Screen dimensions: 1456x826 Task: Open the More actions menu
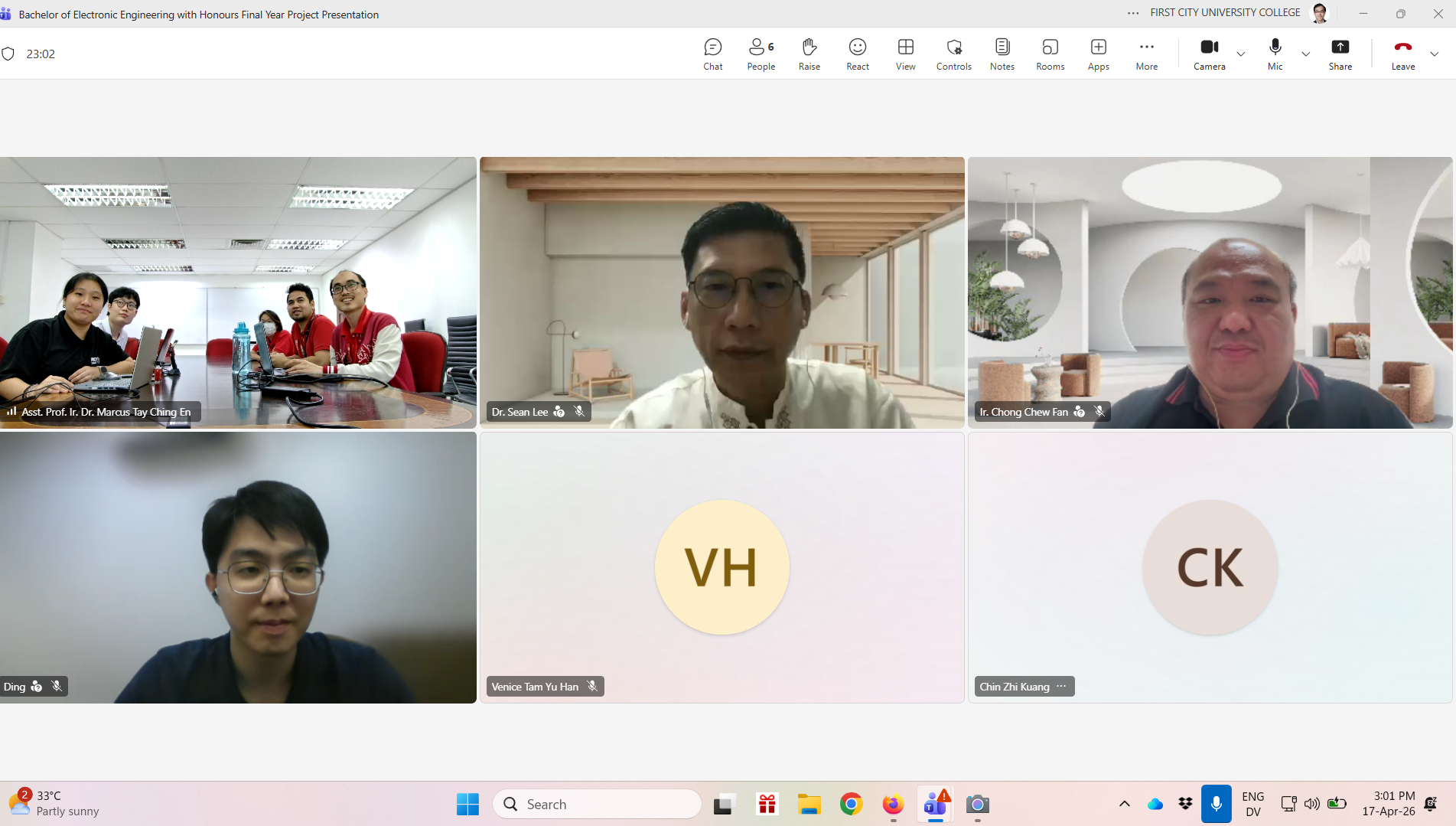(1146, 54)
